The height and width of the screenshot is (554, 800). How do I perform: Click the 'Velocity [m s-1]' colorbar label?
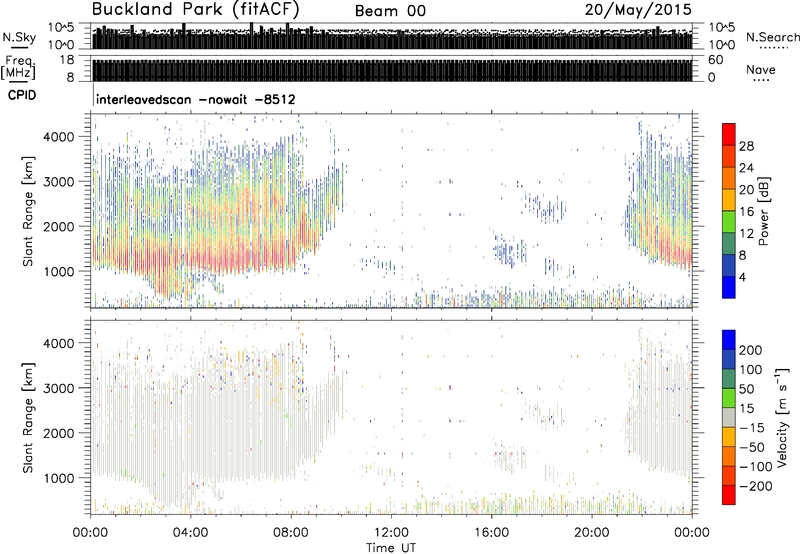point(782,417)
